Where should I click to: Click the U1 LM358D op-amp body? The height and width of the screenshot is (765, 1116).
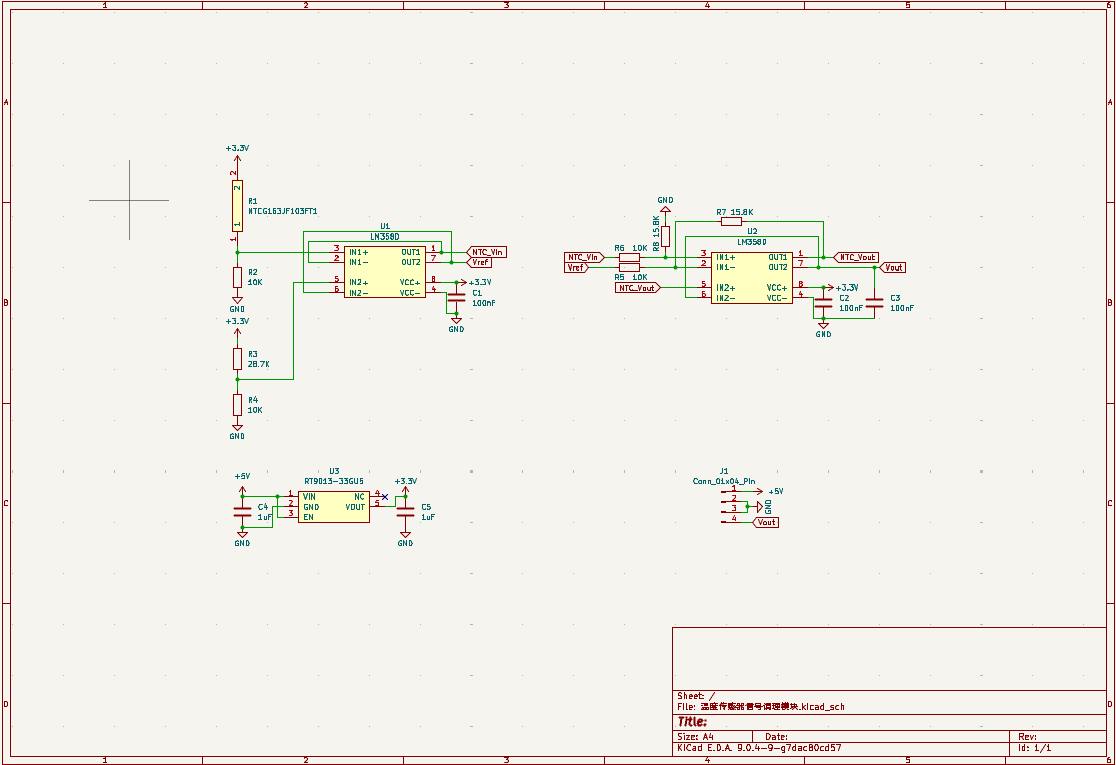pyautogui.click(x=385, y=273)
